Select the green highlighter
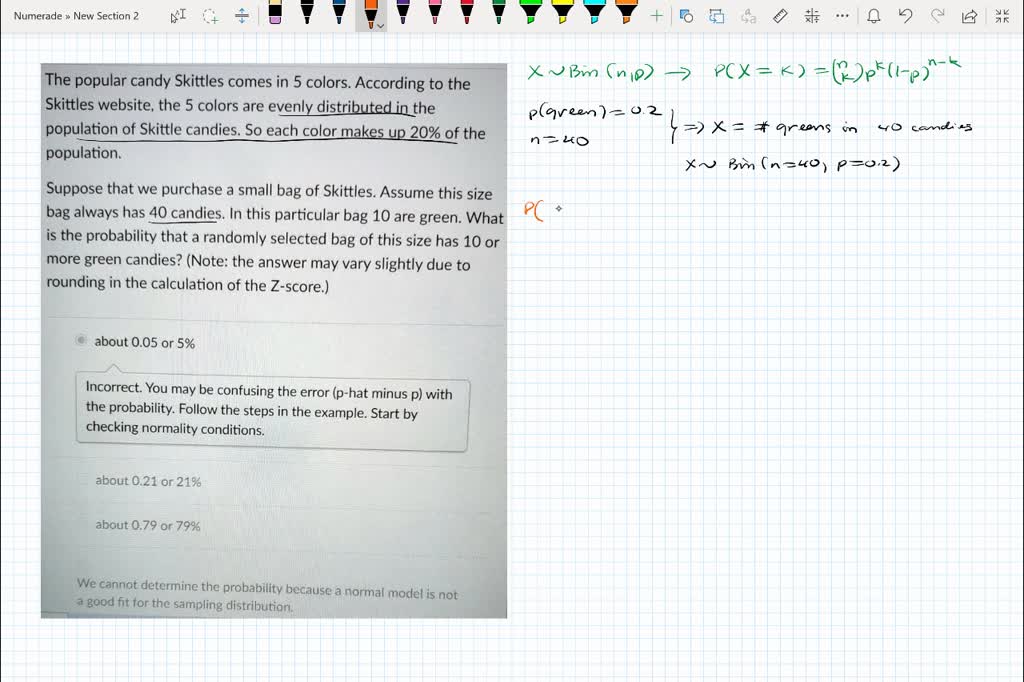 pos(530,12)
